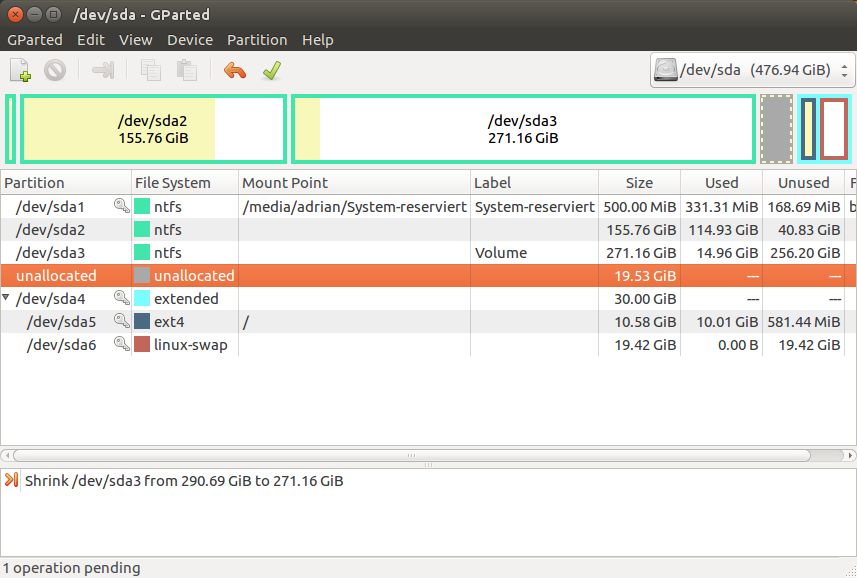
Task: Click the Copy partition toolbar icon
Action: 151,71
